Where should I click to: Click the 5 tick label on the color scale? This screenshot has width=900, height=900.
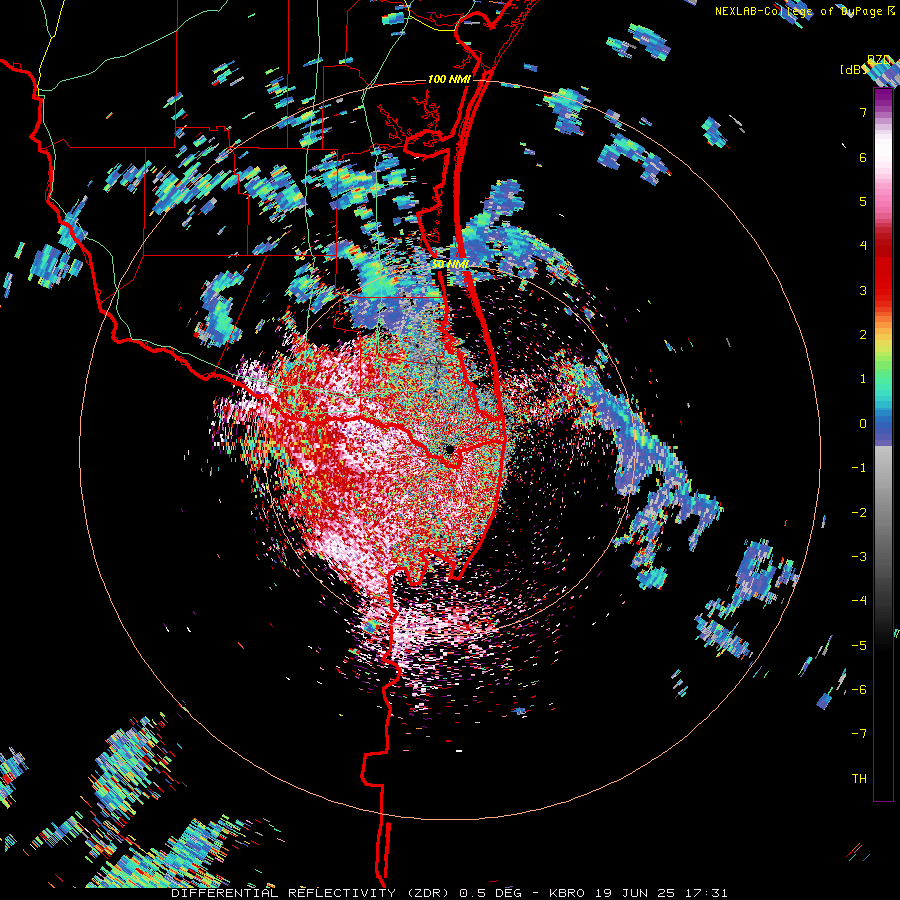pos(863,201)
